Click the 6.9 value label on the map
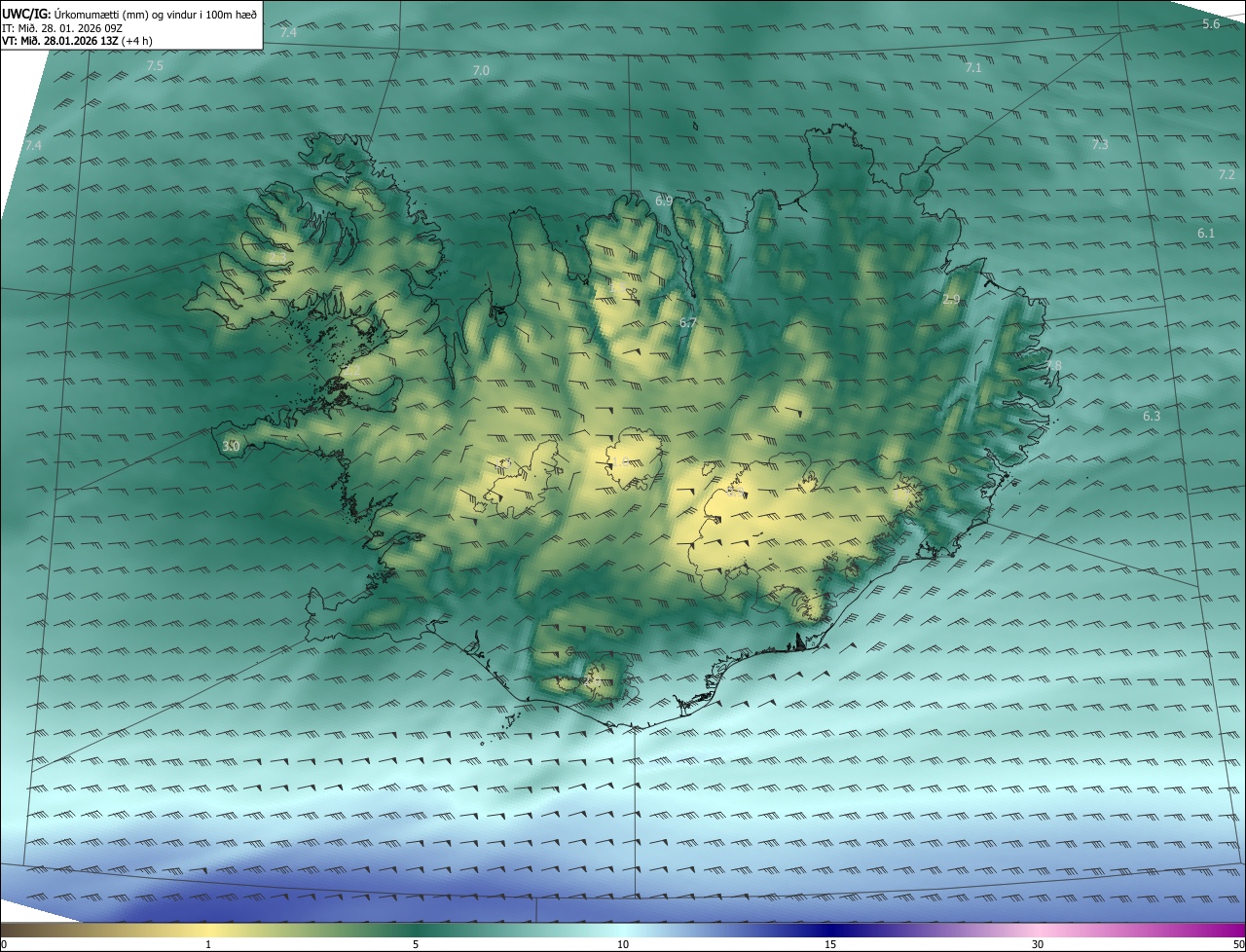Image resolution: width=1246 pixels, height=952 pixels. click(x=664, y=201)
